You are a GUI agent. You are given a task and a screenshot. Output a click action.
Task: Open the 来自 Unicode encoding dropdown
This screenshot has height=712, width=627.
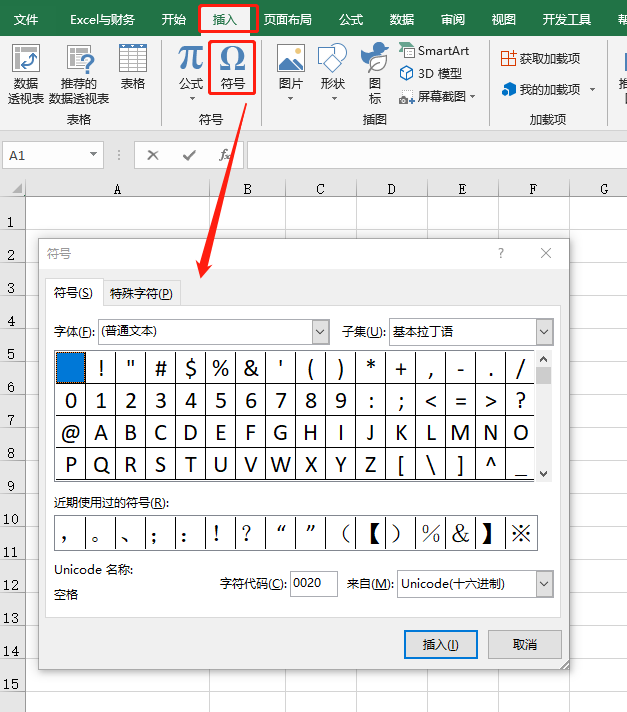[544, 583]
